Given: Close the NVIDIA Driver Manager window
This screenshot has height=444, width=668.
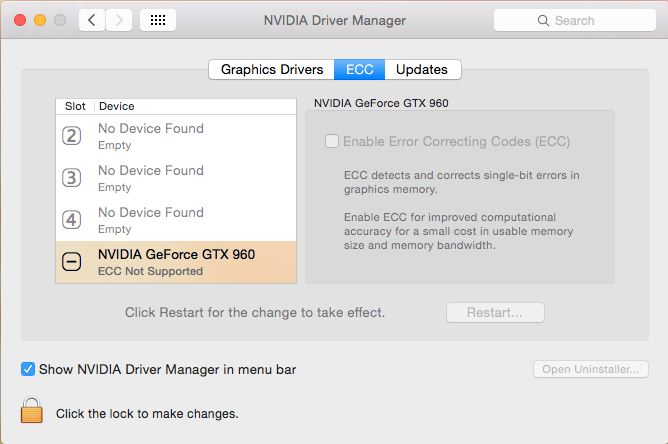Looking at the screenshot, I should click(x=20, y=20).
